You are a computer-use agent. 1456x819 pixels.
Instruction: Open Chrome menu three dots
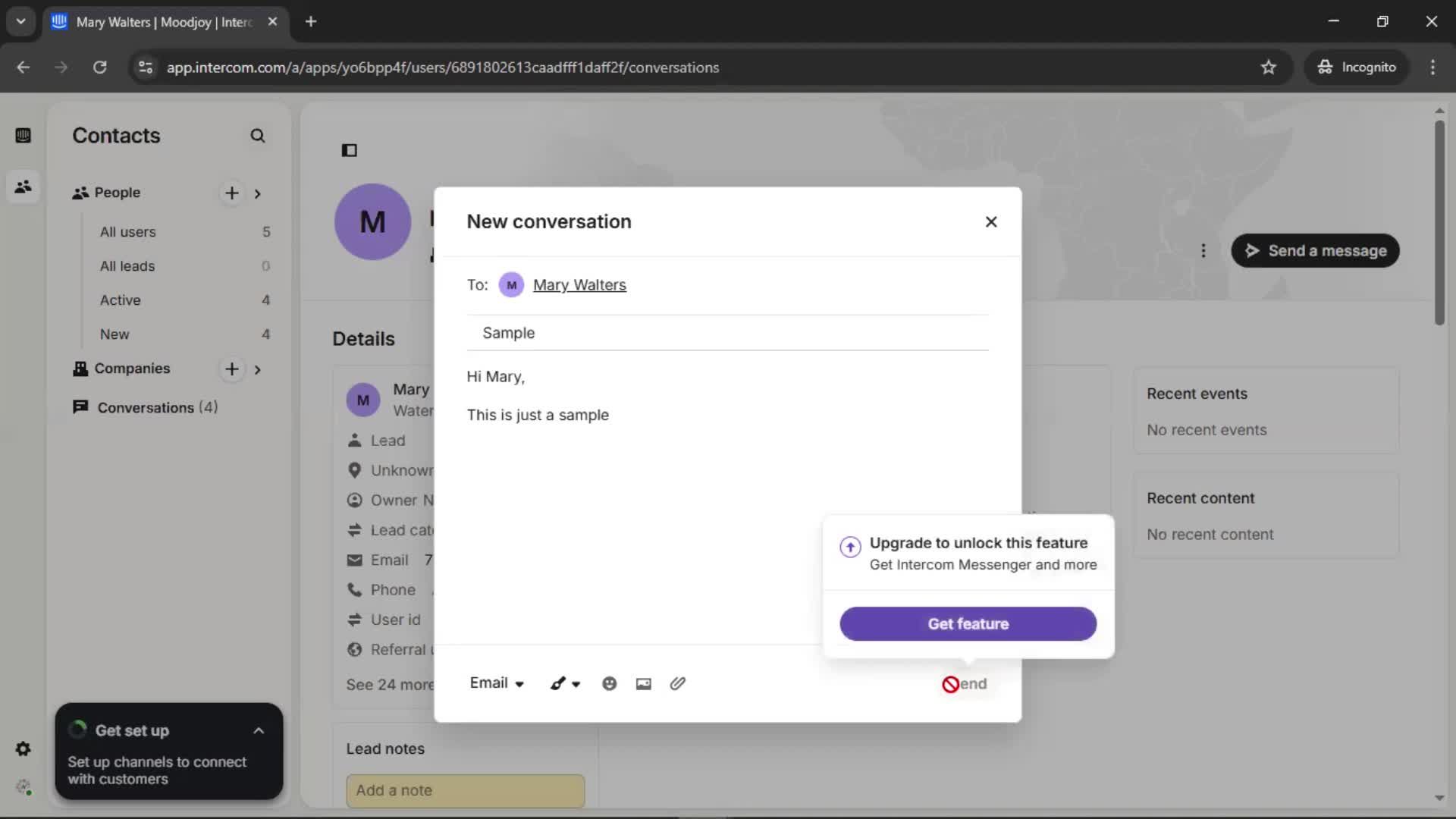[x=1432, y=67]
